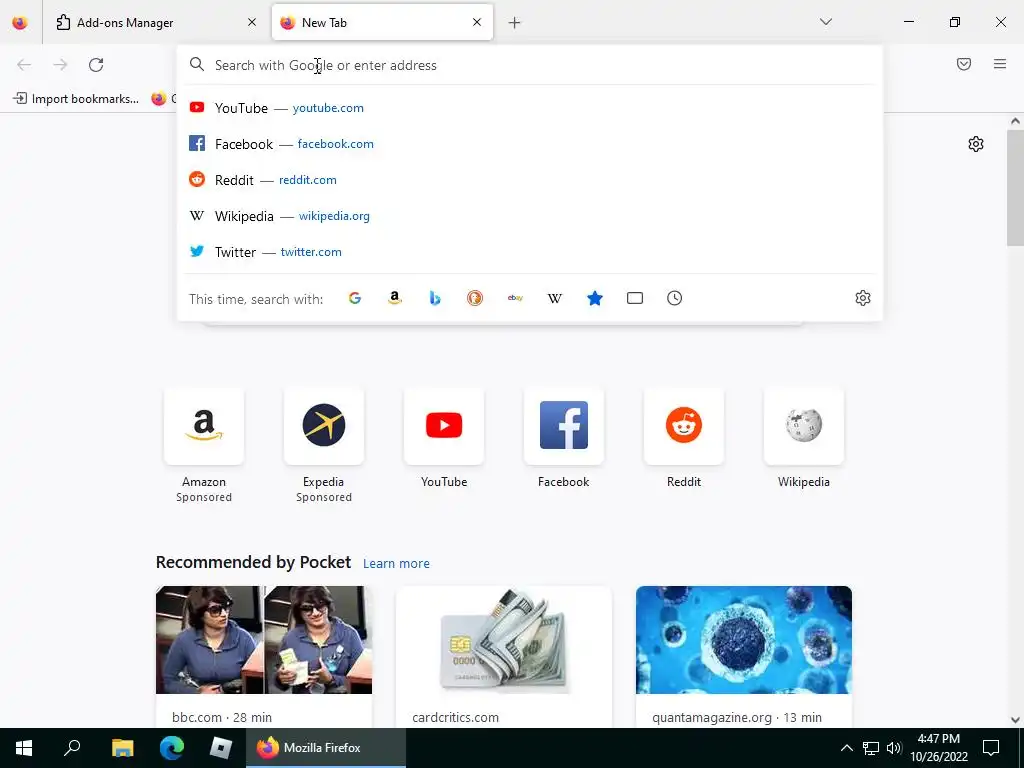Image resolution: width=1024 pixels, height=768 pixels.
Task: Show hidden system tray icons
Action: [x=846, y=748]
